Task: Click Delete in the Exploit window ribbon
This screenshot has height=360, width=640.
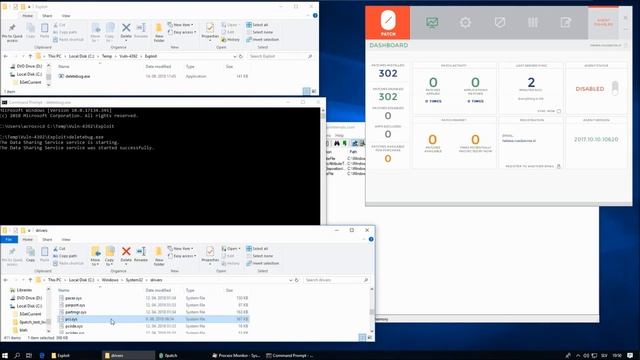Action: point(126,31)
